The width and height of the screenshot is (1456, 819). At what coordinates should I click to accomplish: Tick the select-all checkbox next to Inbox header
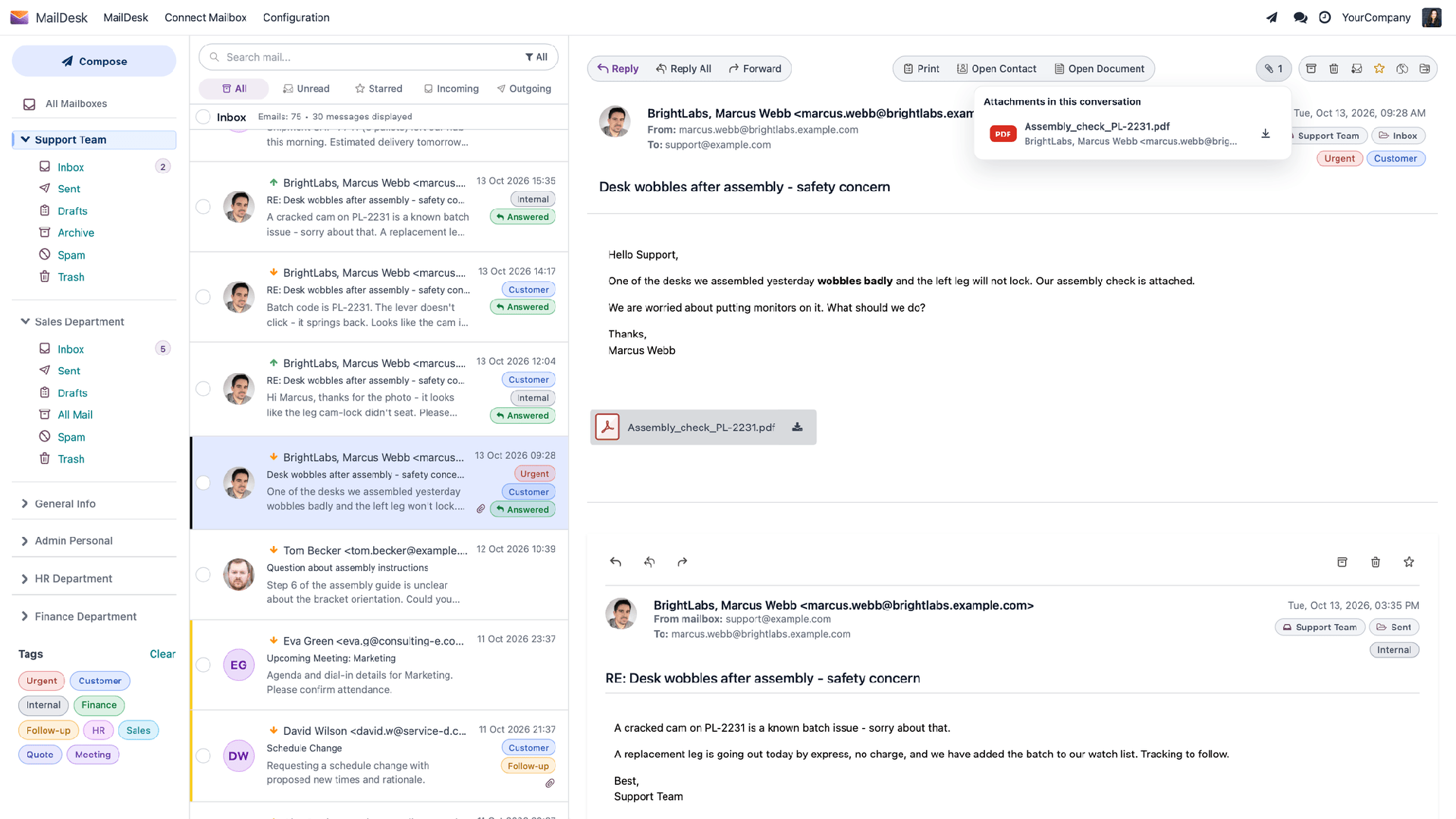click(x=203, y=117)
